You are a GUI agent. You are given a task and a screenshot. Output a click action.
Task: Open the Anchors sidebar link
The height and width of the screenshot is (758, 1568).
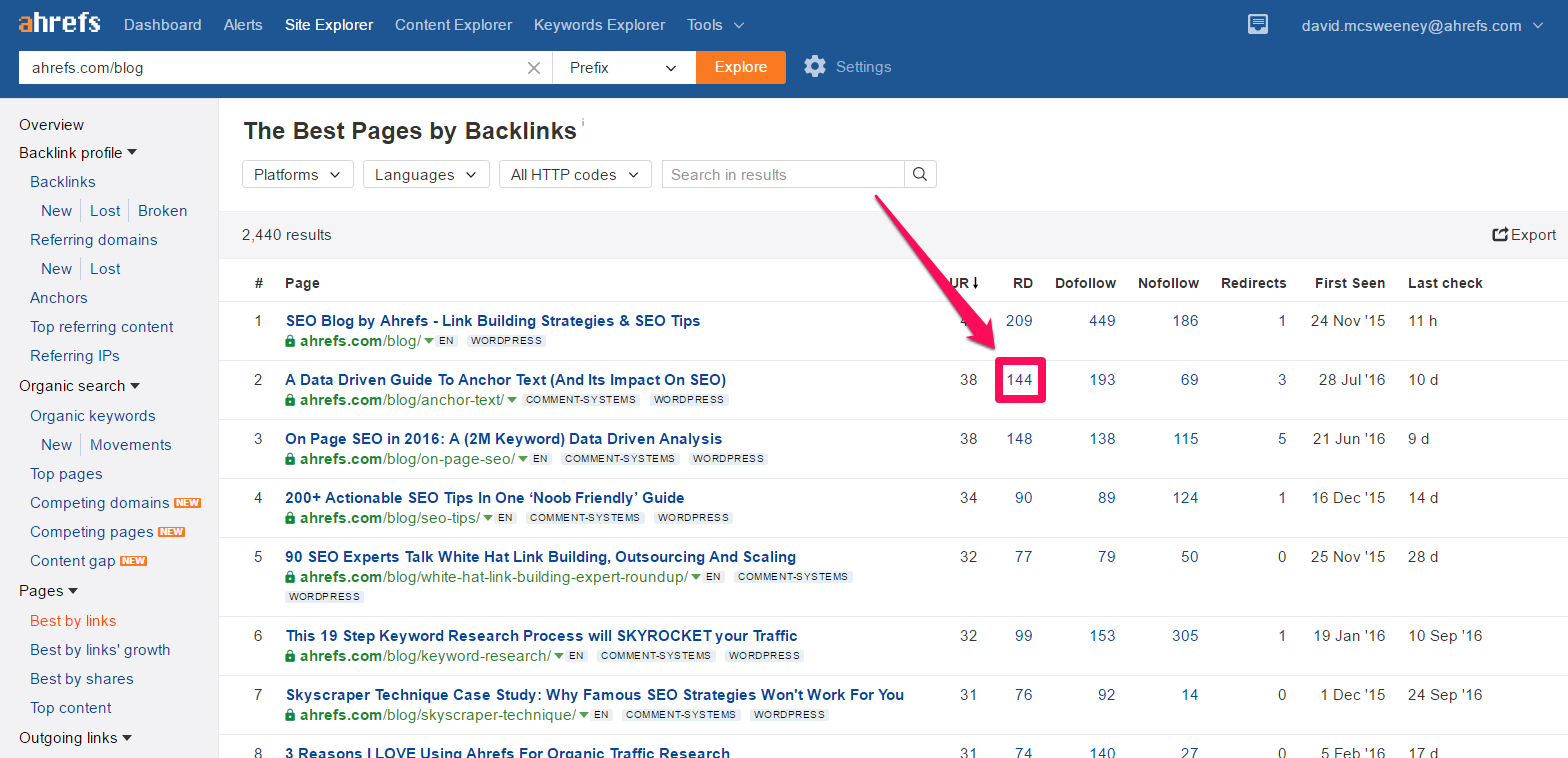click(59, 298)
